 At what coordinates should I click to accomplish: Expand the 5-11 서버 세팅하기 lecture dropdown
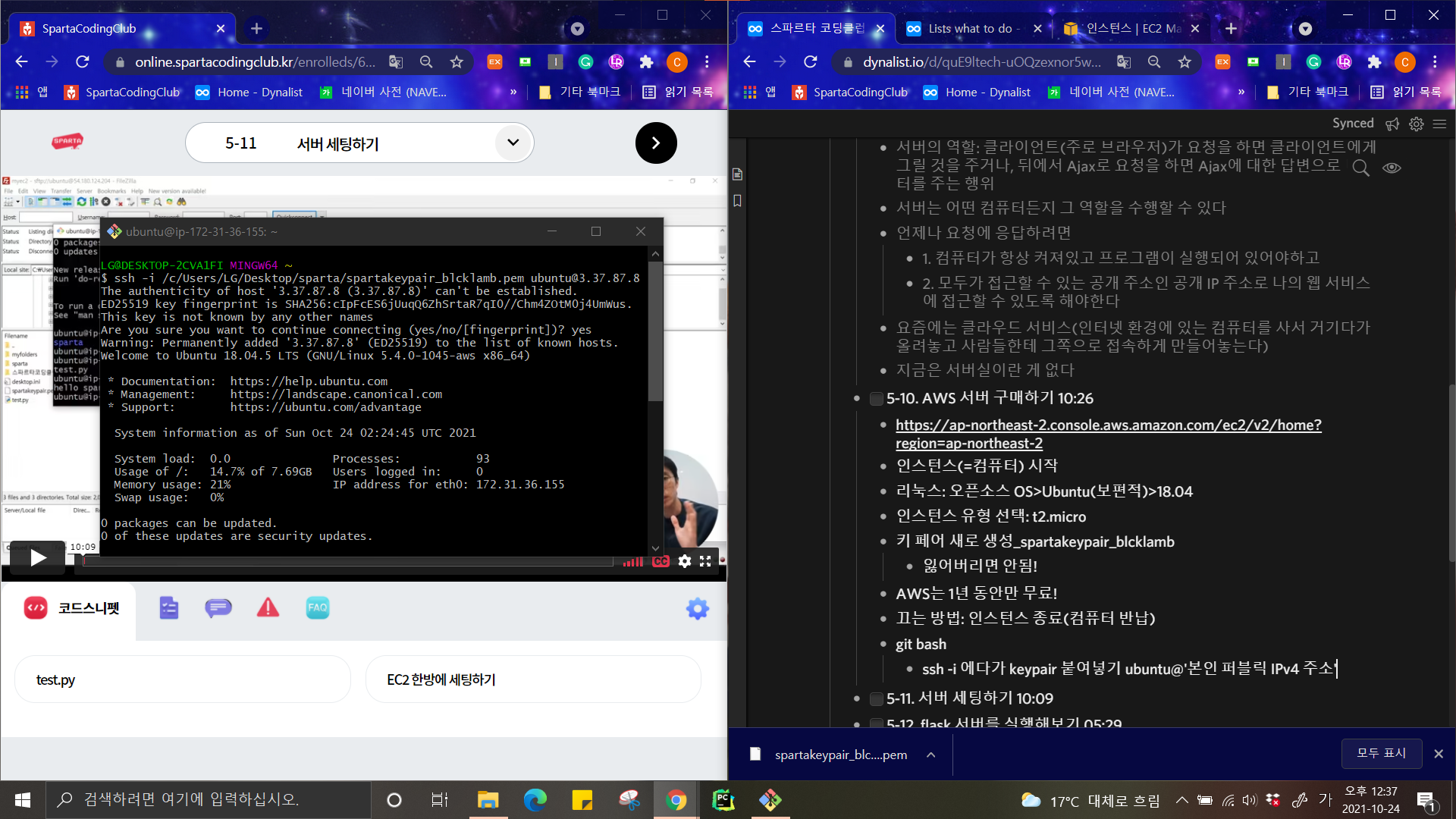[x=513, y=143]
